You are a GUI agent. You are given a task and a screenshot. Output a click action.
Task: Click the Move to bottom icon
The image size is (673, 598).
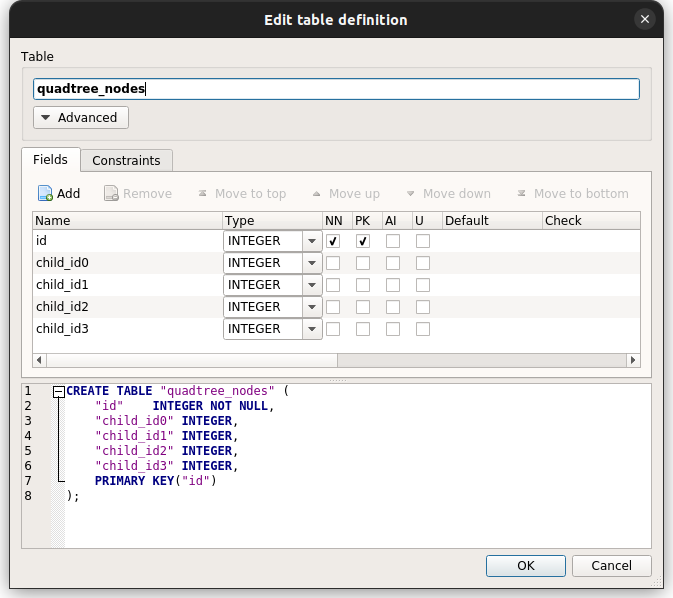pos(521,194)
